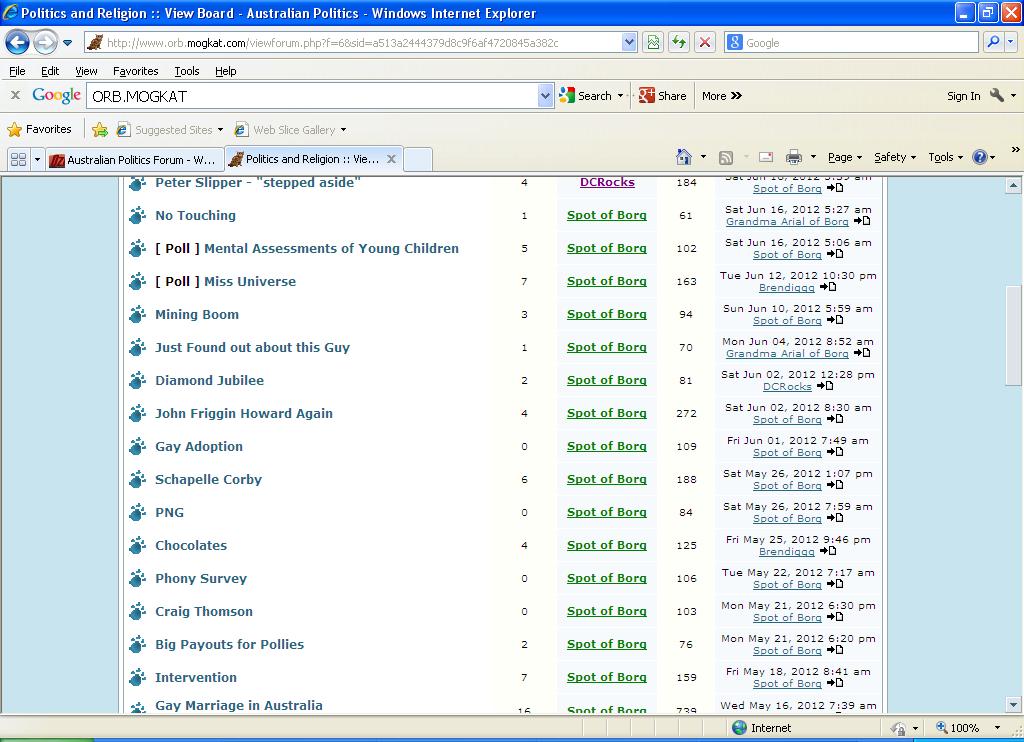Click the Refresh page icon
Image resolution: width=1024 pixels, height=742 pixels.
click(679, 42)
